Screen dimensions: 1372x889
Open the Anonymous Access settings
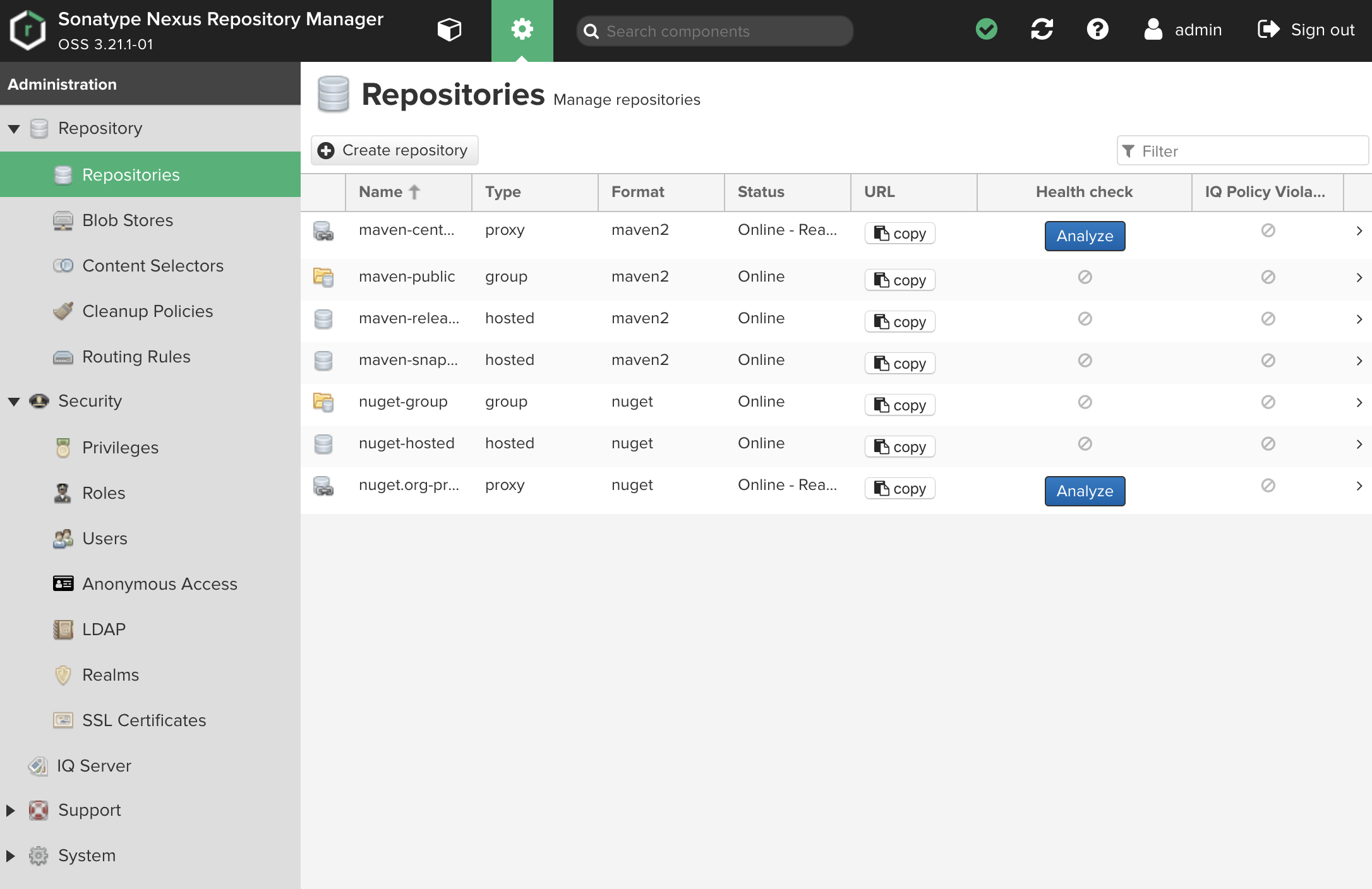tap(159, 584)
